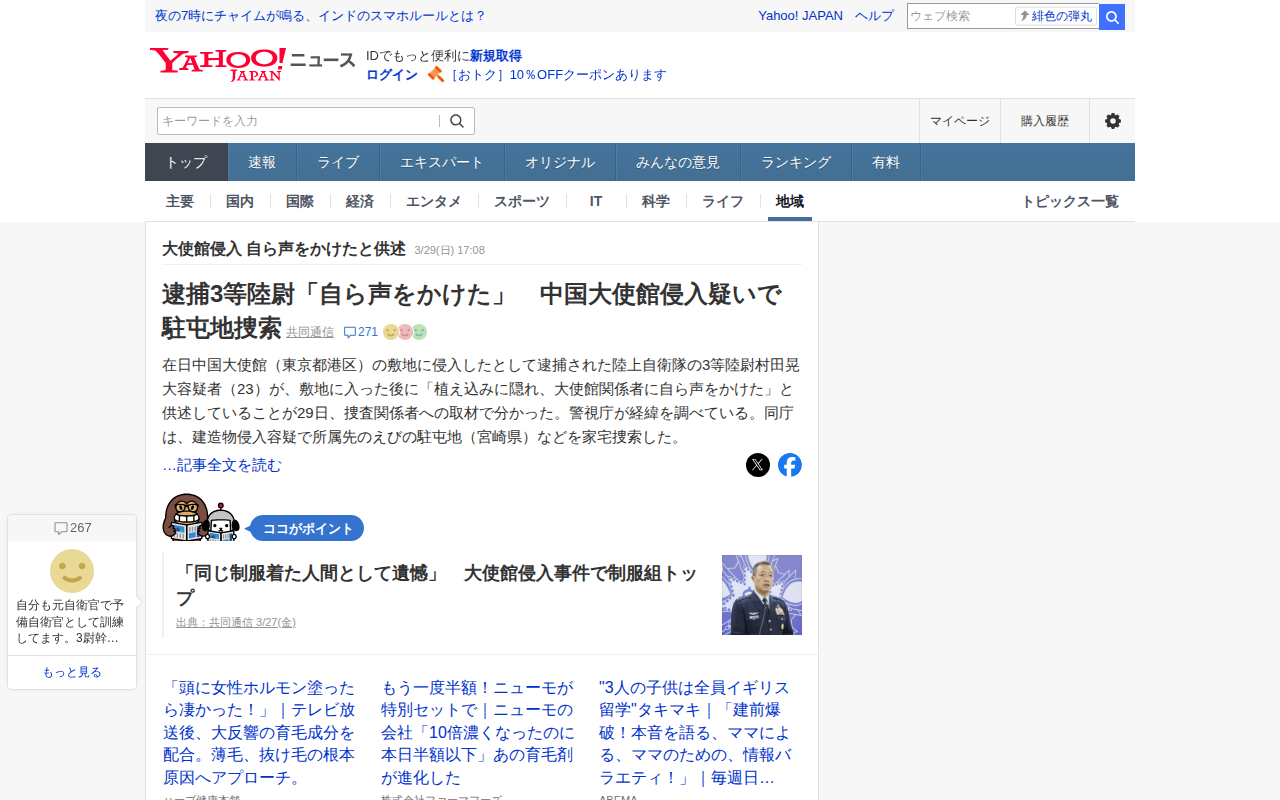This screenshot has width=1280, height=800.
Task: Click the 出典：共同通信 3/27 citation link
Action: pyautogui.click(x=236, y=622)
